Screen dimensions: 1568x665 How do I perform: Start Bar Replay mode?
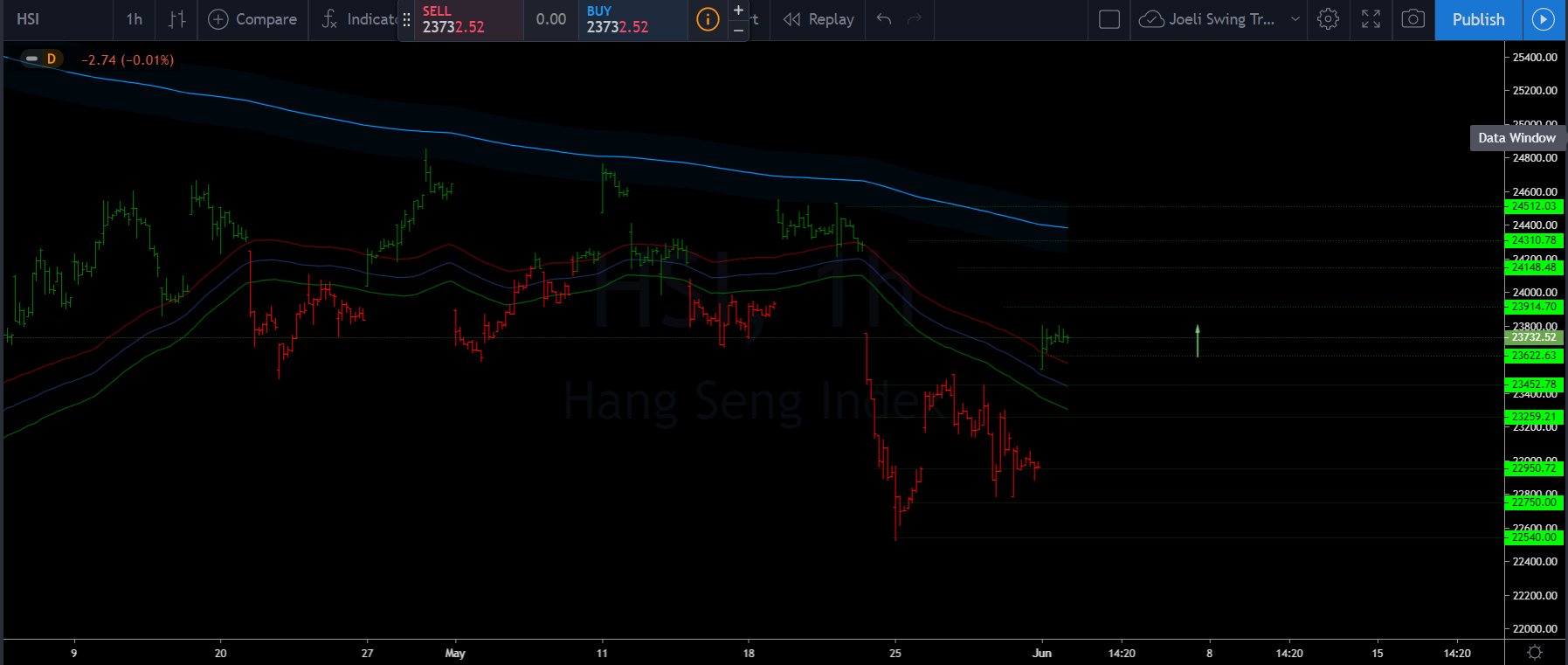[x=819, y=19]
